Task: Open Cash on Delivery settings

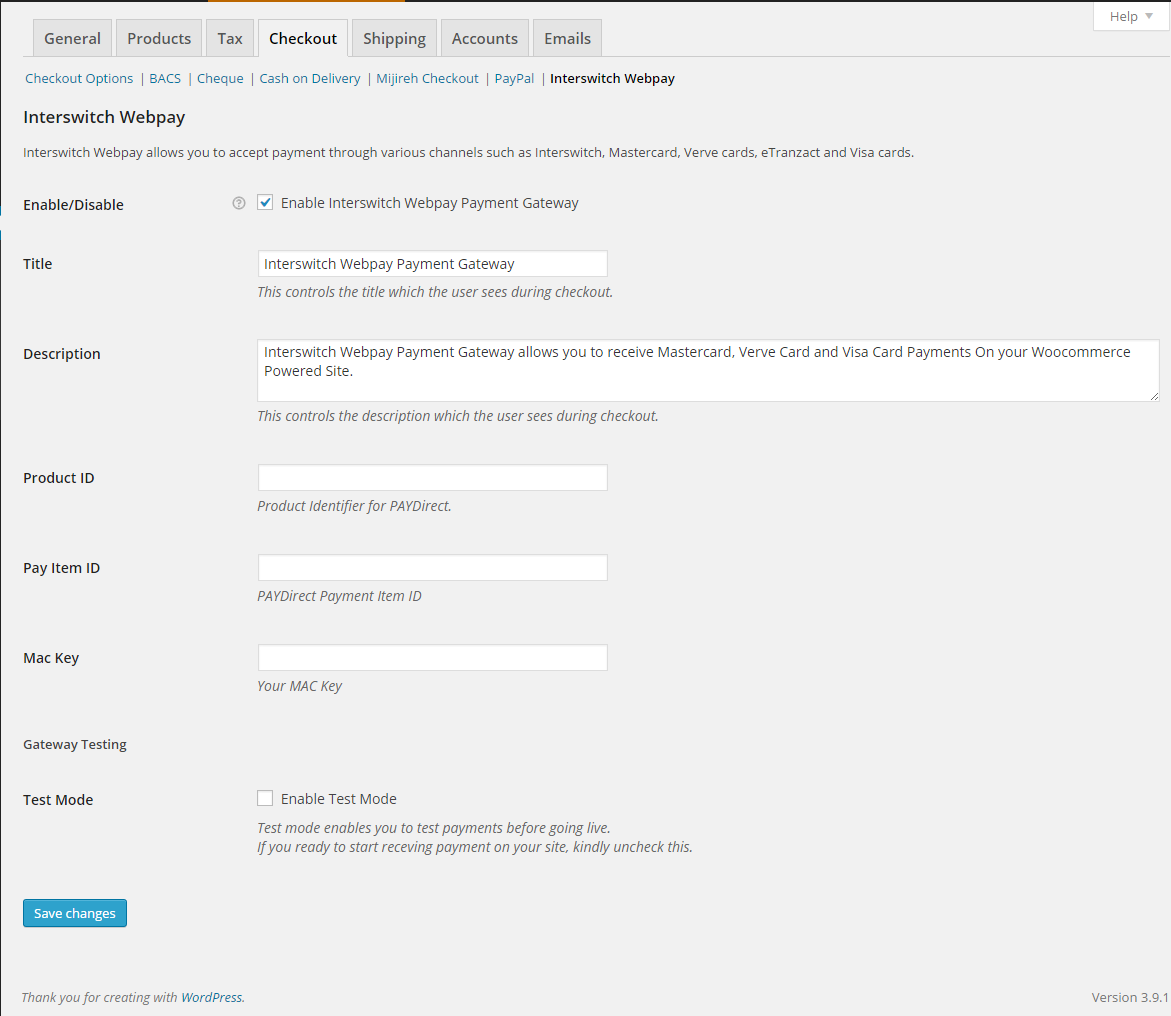Action: [310, 78]
